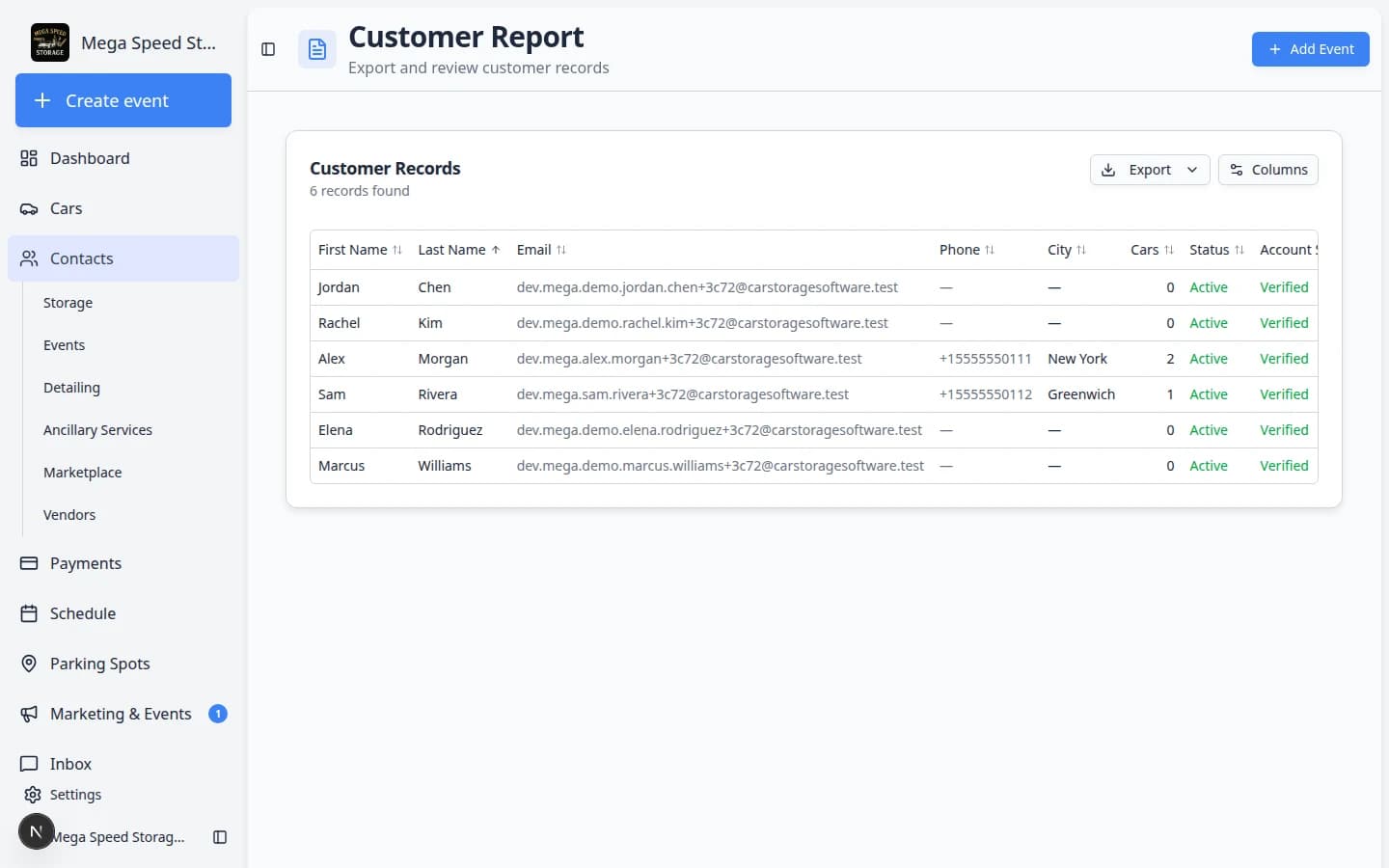Screen dimensions: 1389x868
Task: Click Alex Morgan's phone number +15555550111
Action: (985, 359)
